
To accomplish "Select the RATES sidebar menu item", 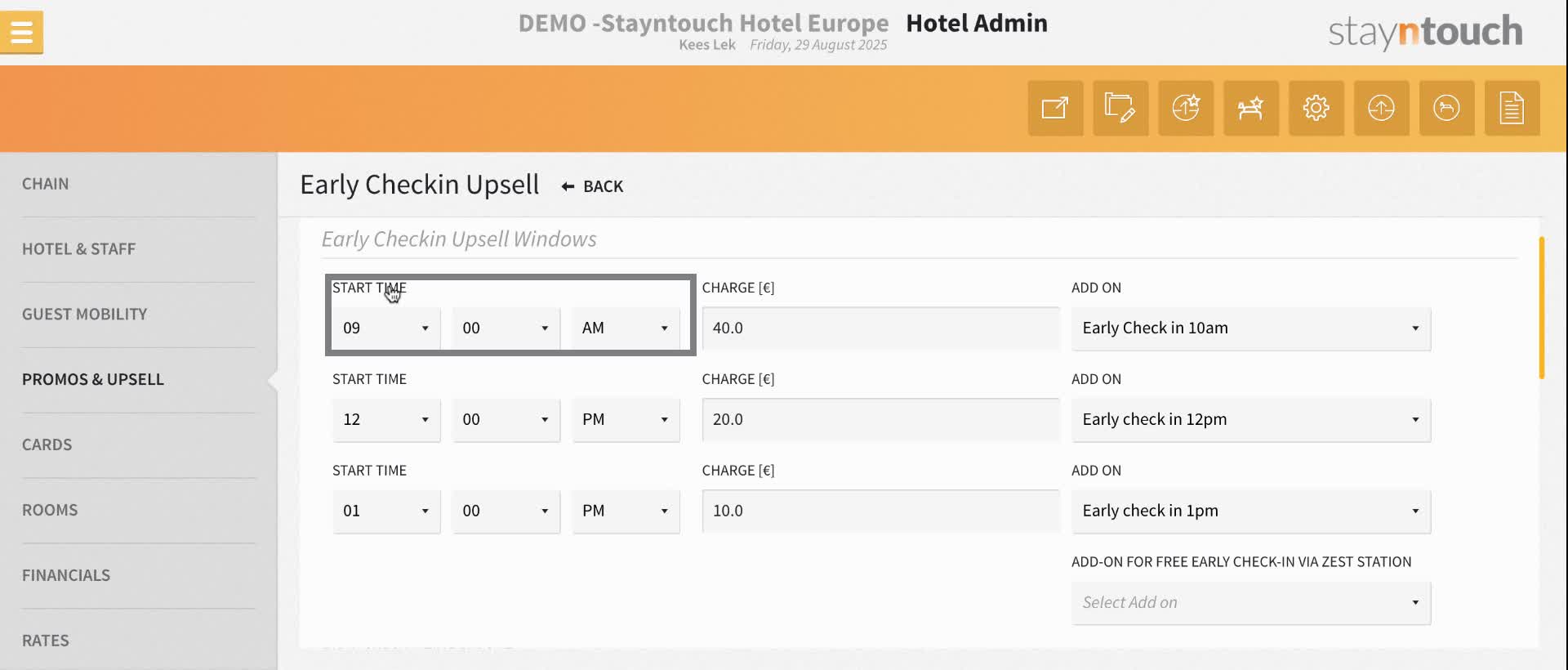I will click(46, 641).
